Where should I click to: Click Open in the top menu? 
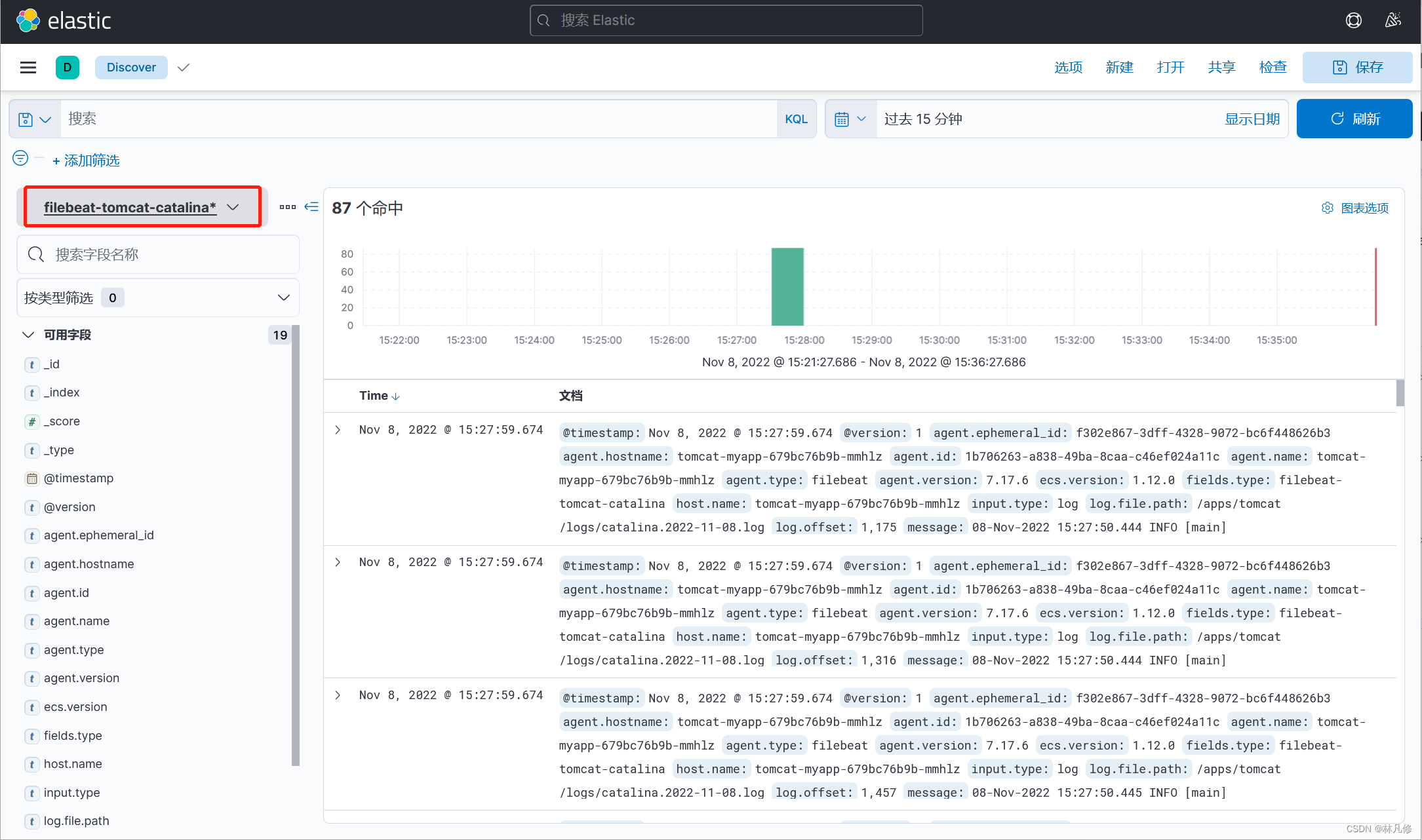[x=1170, y=67]
